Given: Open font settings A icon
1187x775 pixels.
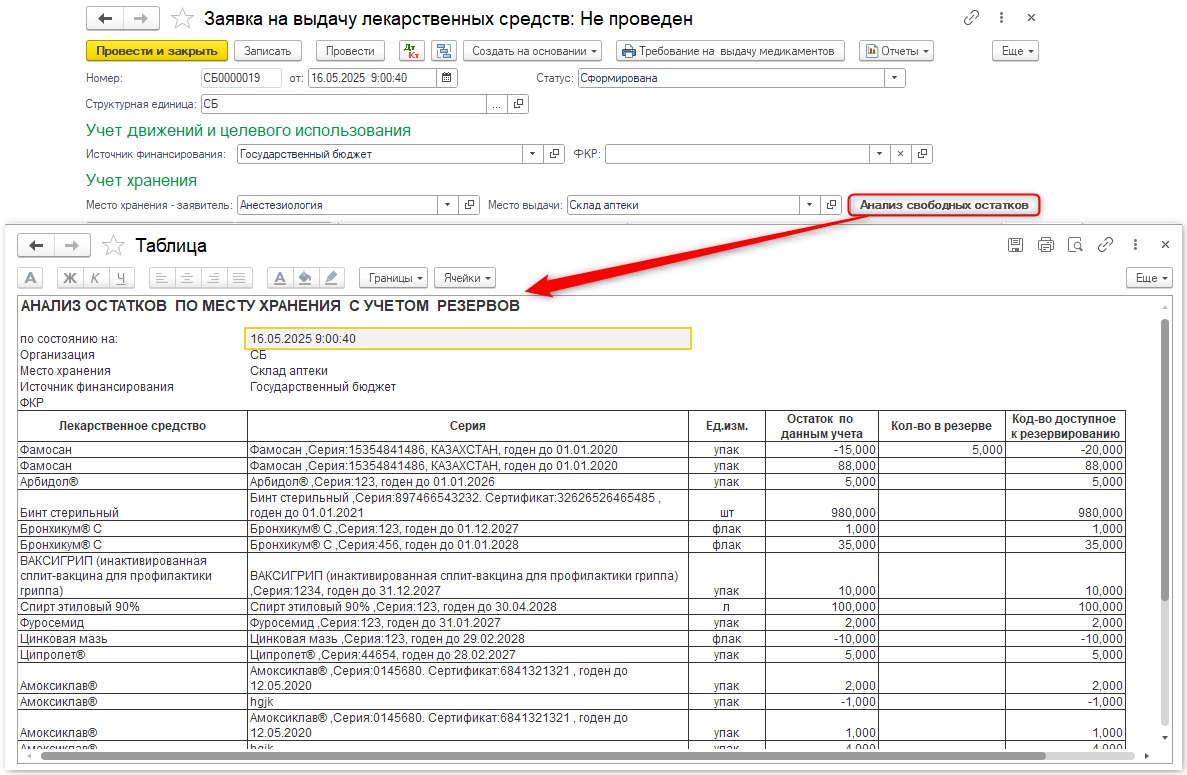Looking at the screenshot, I should click(x=30, y=278).
